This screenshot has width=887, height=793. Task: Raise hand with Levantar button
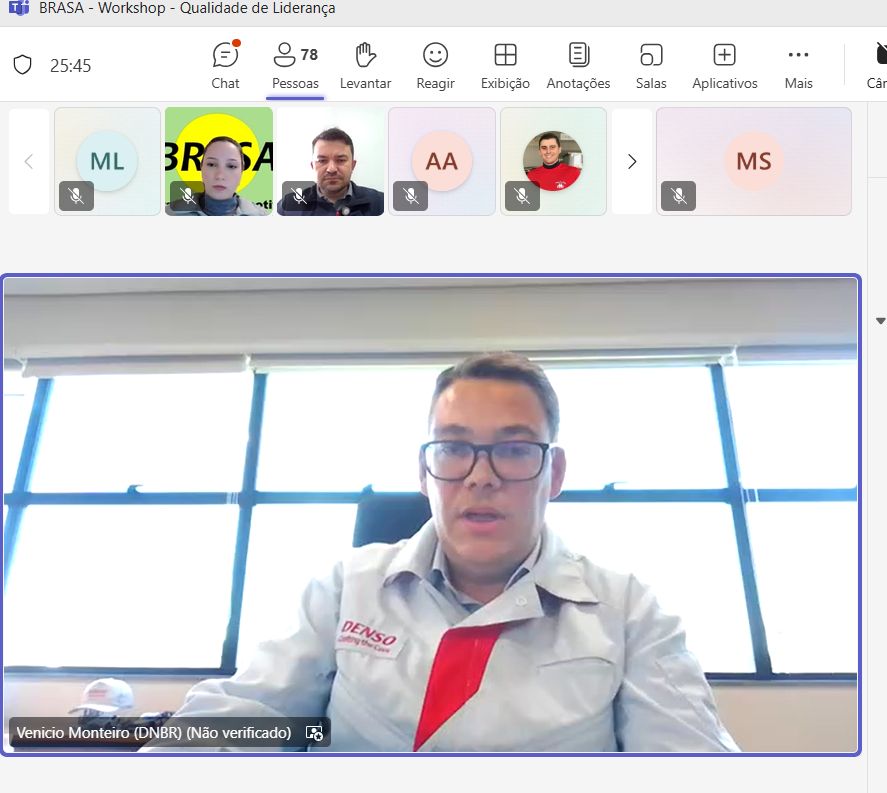point(365,65)
